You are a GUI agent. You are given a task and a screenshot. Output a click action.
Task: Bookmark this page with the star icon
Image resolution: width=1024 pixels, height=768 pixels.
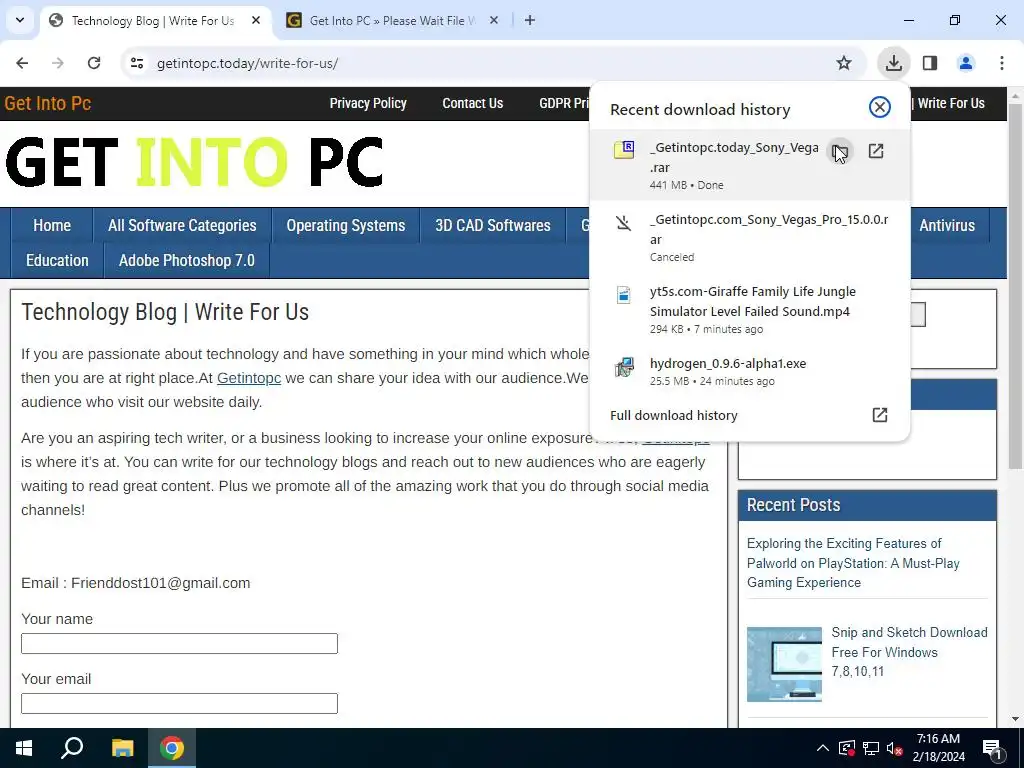(844, 63)
